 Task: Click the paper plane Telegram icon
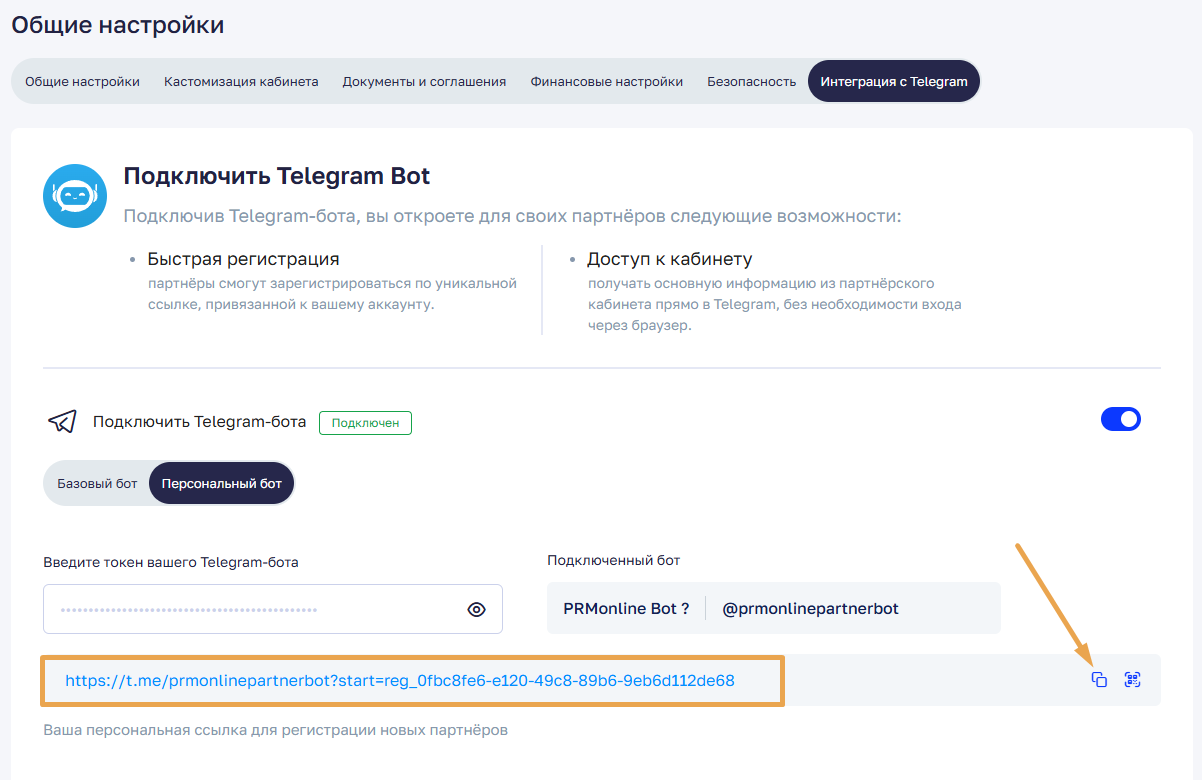62,422
